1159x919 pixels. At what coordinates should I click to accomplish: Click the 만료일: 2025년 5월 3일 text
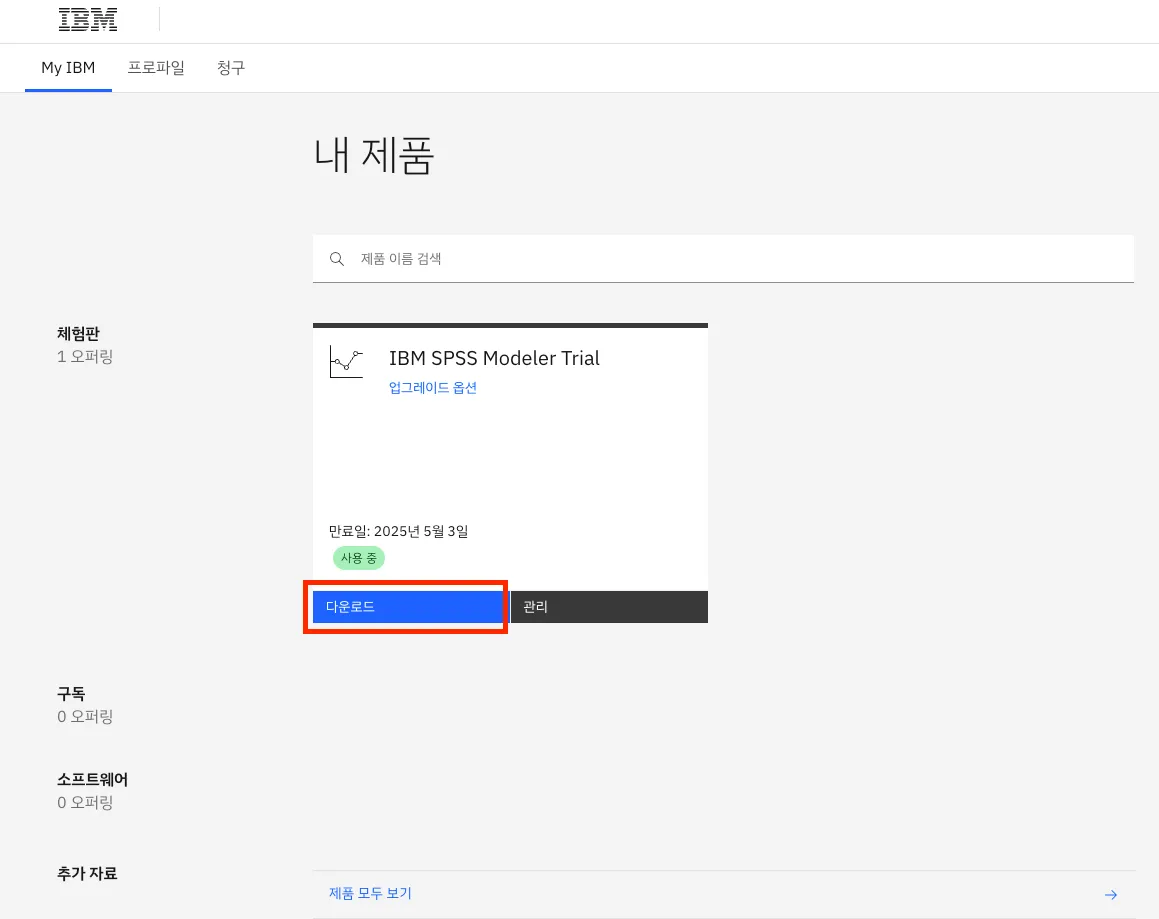point(398,531)
